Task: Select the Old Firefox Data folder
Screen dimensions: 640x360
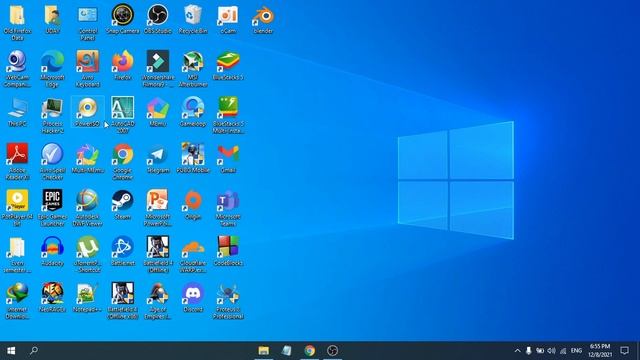Action: pos(17,22)
